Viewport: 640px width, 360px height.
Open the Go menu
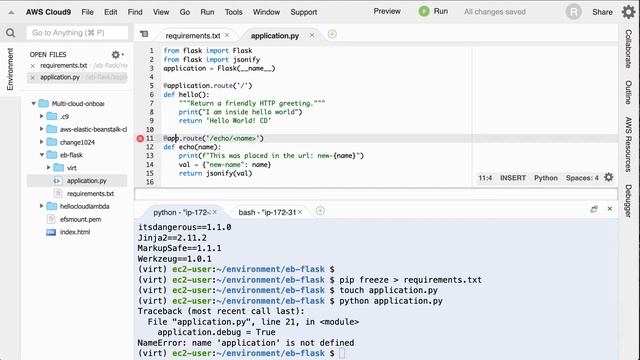click(x=184, y=12)
